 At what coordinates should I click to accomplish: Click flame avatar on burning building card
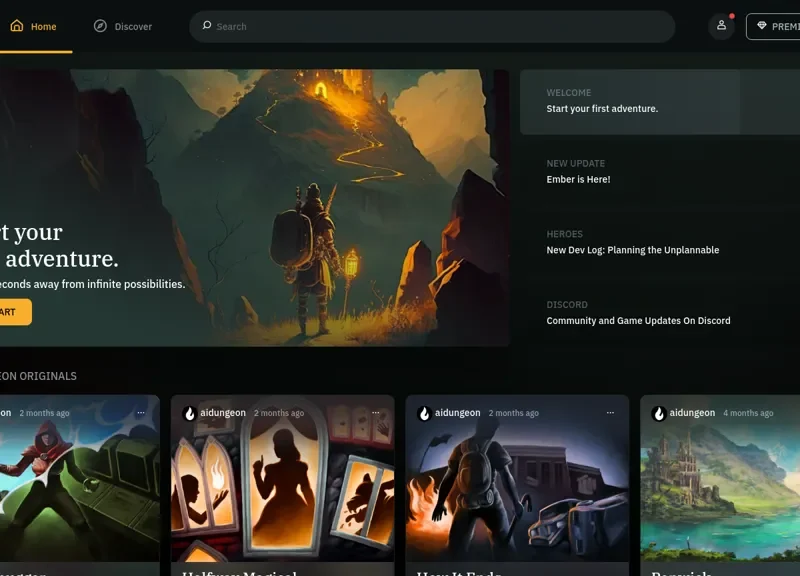(424, 413)
